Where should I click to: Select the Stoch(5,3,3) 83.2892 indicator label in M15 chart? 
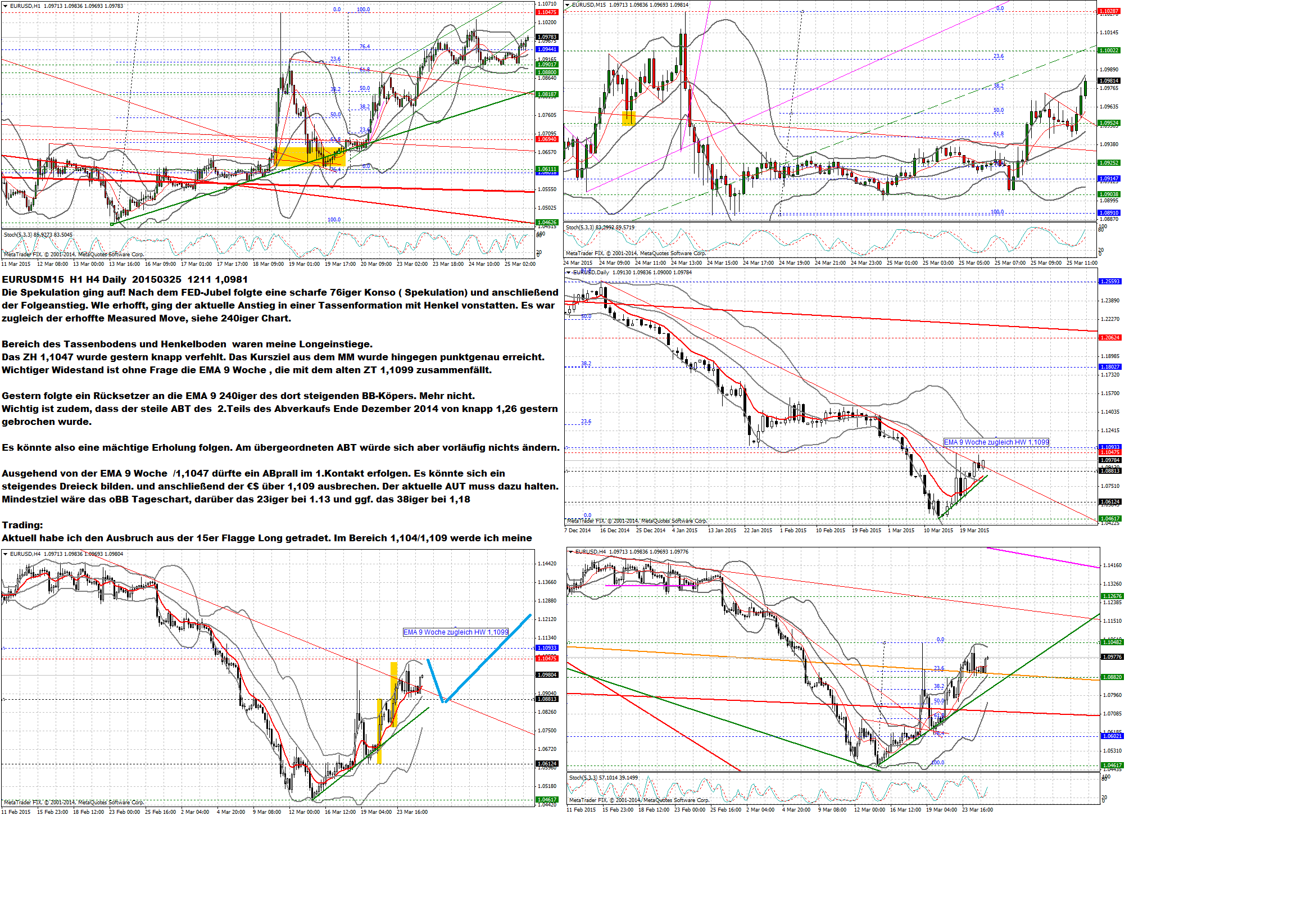pos(600,228)
